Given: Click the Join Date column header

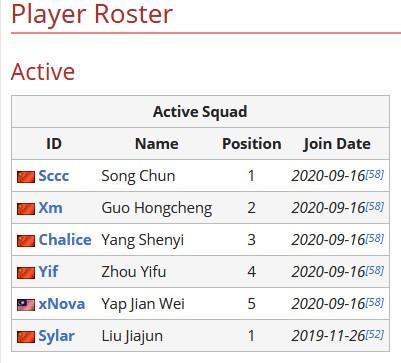Looking at the screenshot, I should tap(337, 144).
